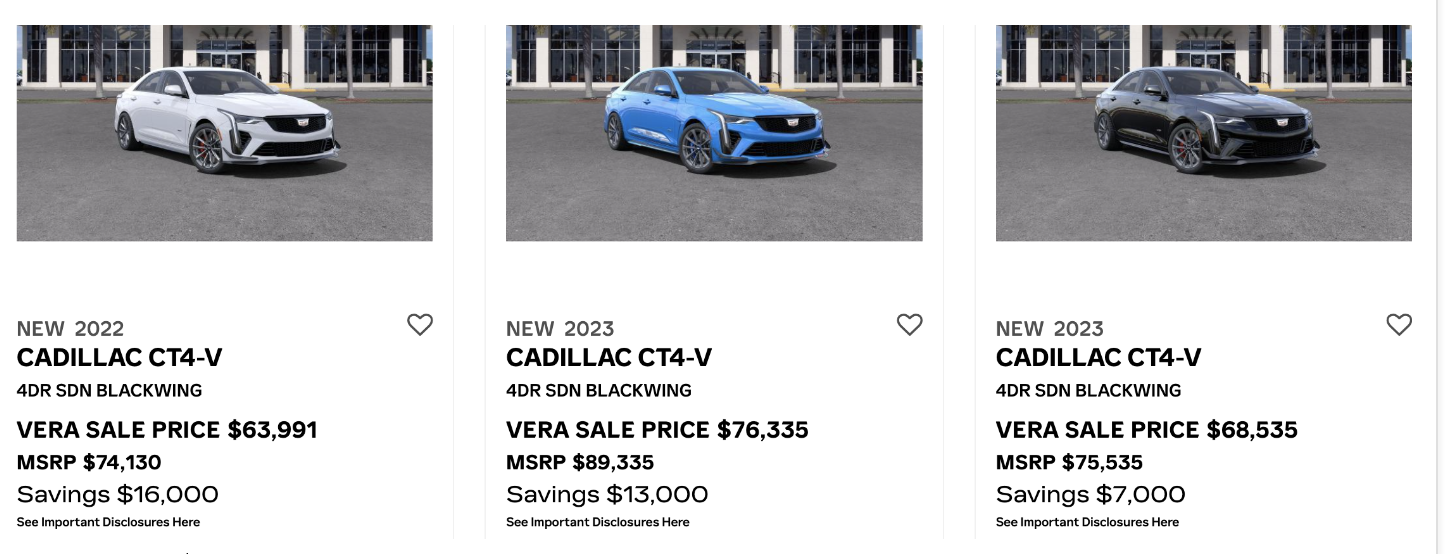Open the black Cadillac CT4-V photo
1450x554 pixels.
pyautogui.click(x=1204, y=133)
